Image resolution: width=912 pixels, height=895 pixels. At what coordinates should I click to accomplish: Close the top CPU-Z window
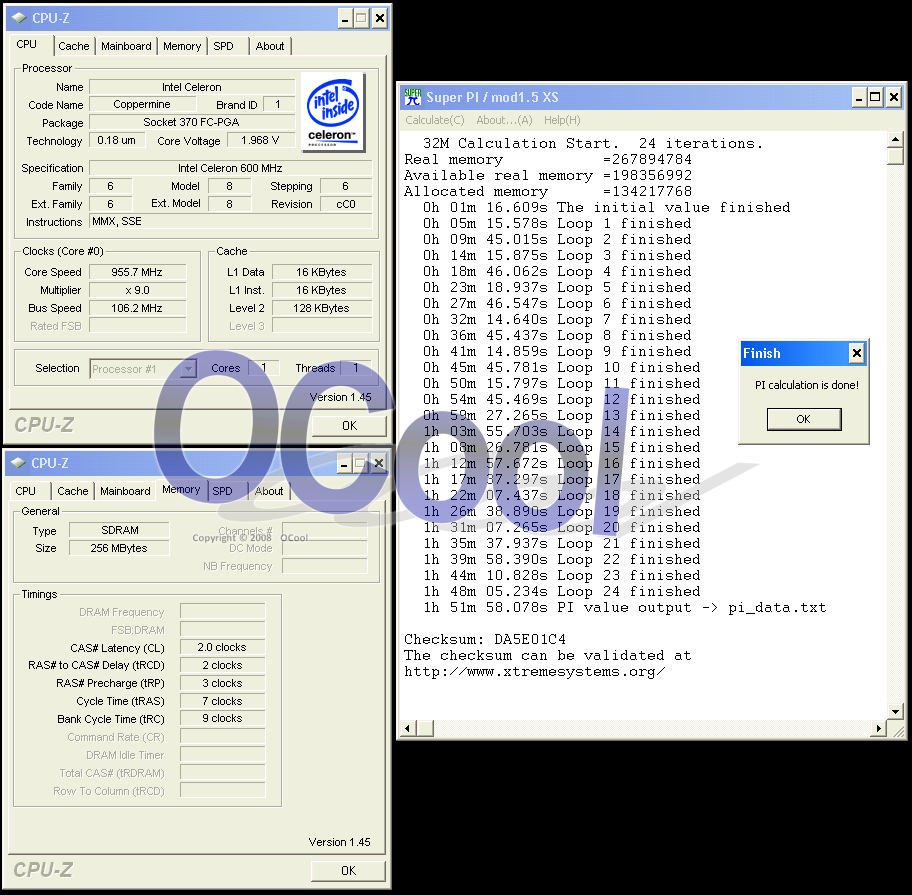tap(380, 19)
